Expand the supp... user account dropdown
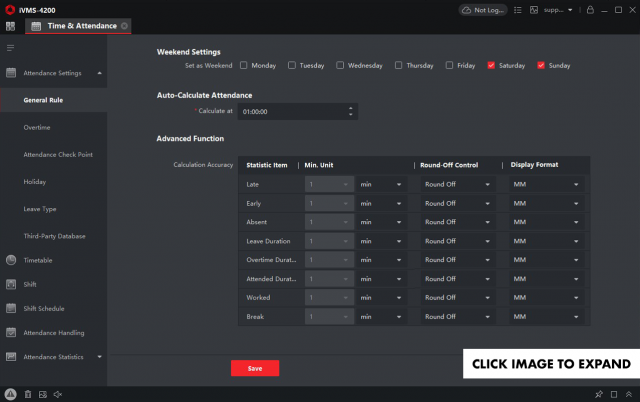Image resolution: width=640 pixels, height=402 pixels. click(558, 10)
